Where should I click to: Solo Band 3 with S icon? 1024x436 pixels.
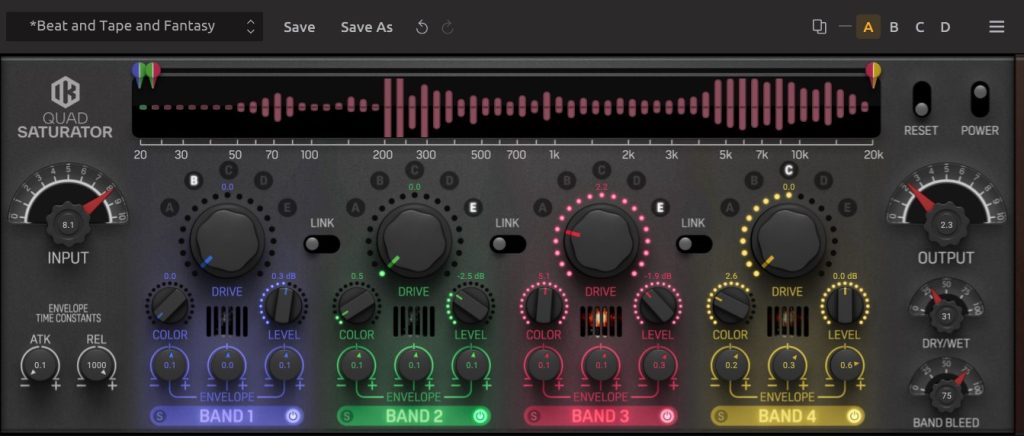click(534, 415)
